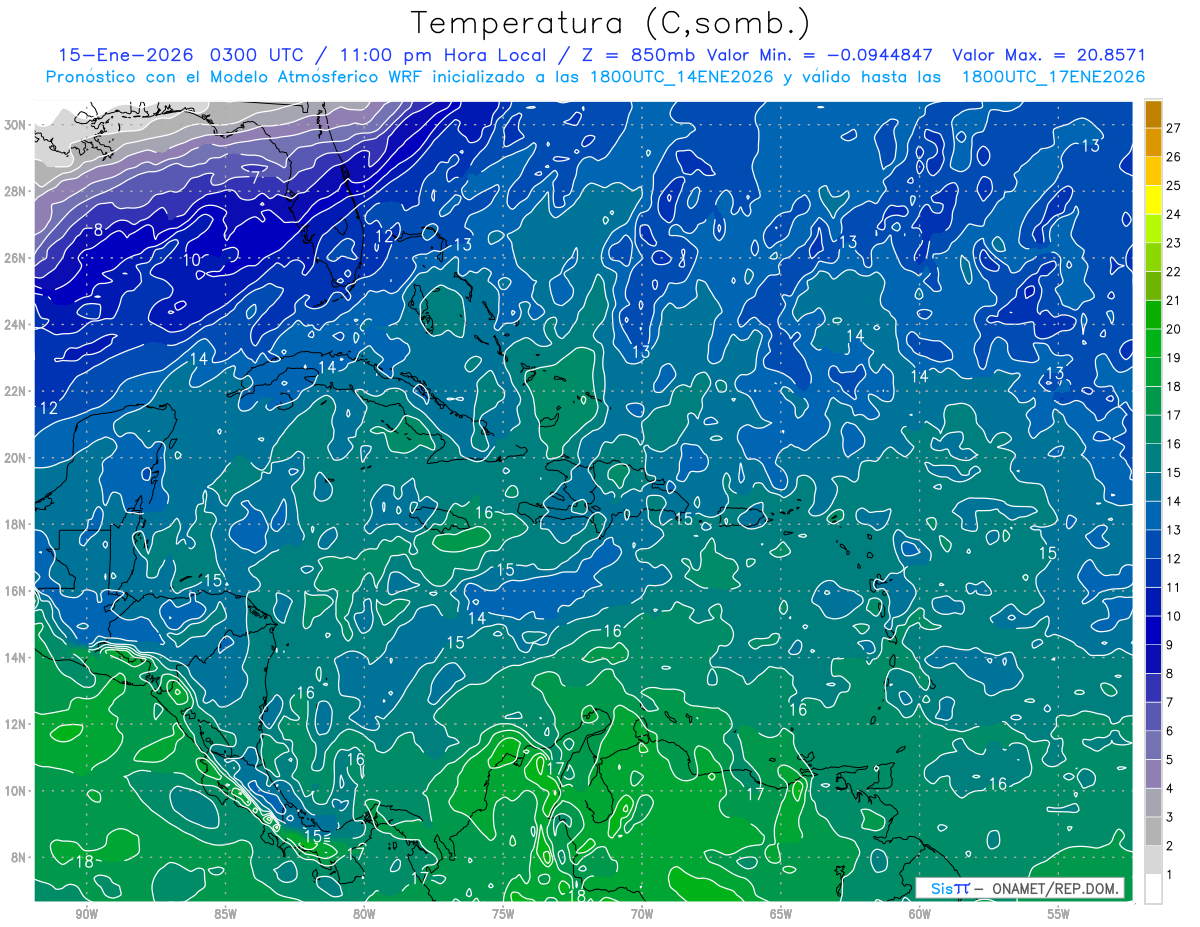Click the contour label '7' over northern Florida

point(256,175)
